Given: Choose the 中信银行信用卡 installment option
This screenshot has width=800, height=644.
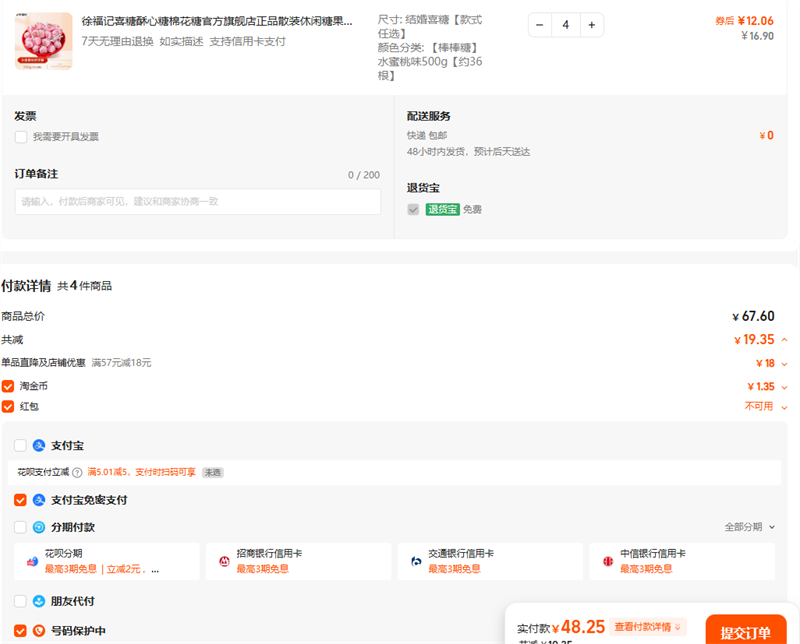Looking at the screenshot, I should [x=681, y=561].
